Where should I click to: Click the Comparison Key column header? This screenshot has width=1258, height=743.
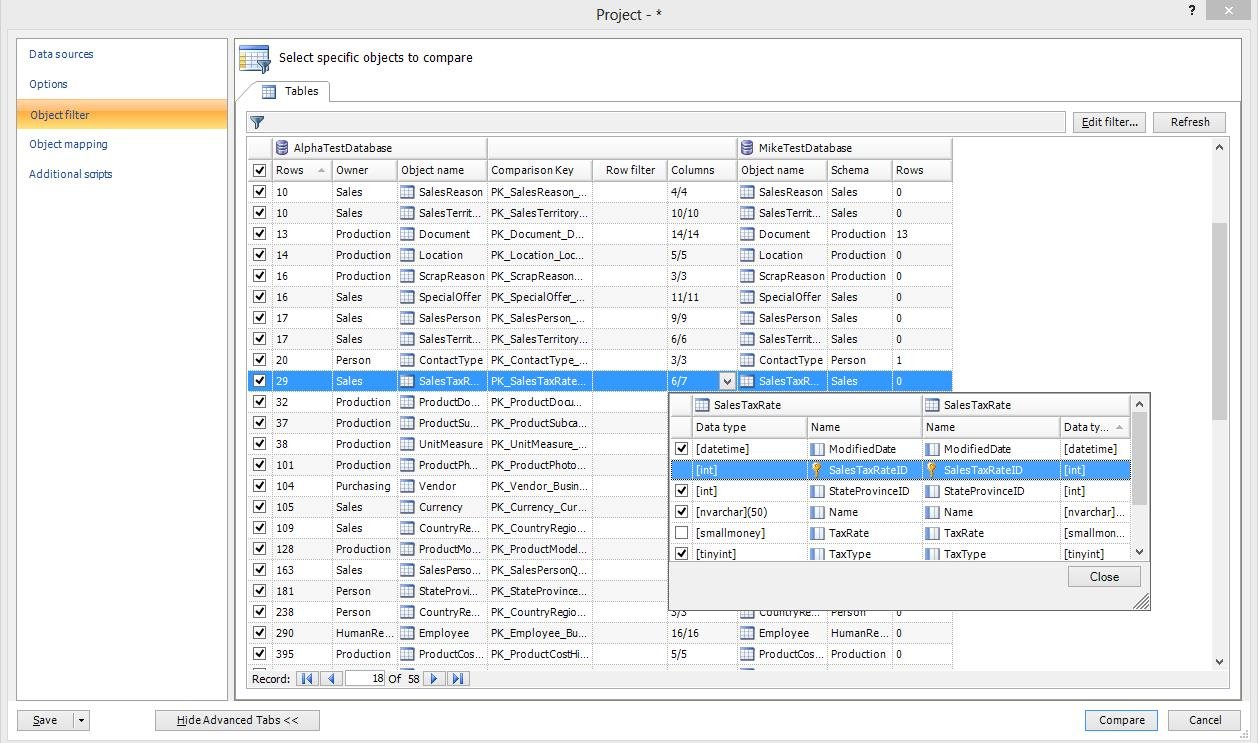(x=540, y=170)
